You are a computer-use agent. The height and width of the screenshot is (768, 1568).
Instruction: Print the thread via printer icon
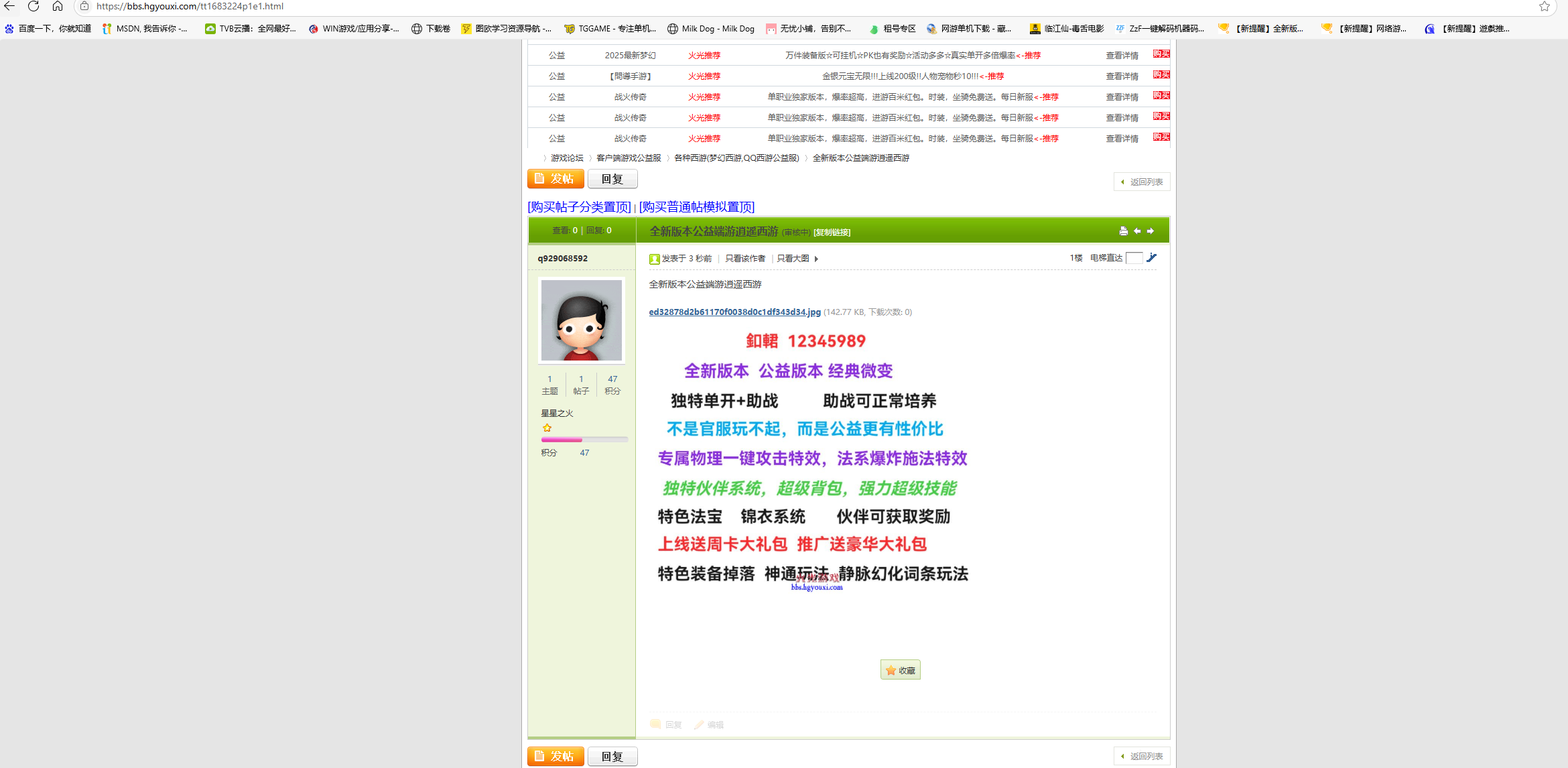coord(1124,231)
